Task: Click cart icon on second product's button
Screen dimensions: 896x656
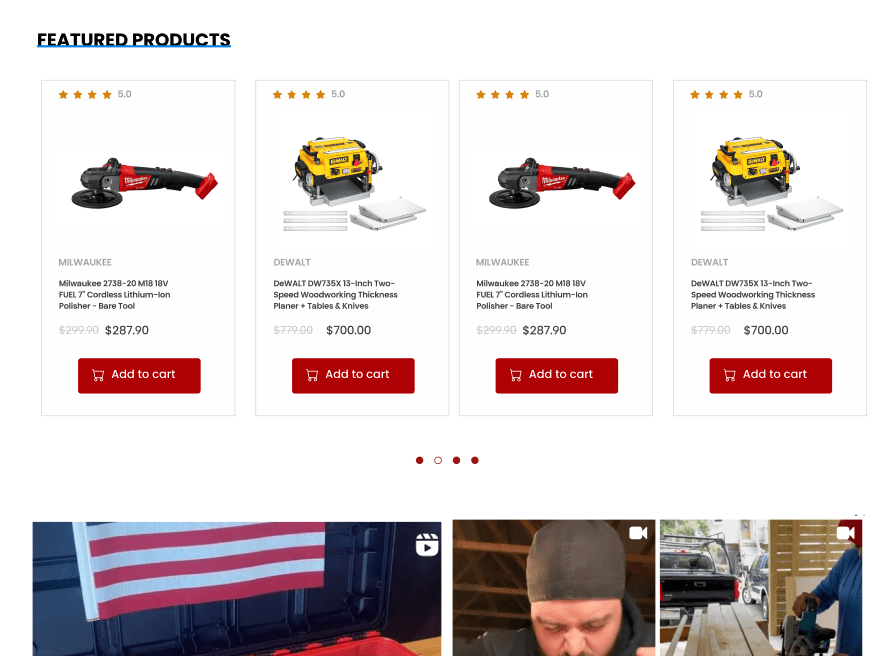Action: [312, 375]
